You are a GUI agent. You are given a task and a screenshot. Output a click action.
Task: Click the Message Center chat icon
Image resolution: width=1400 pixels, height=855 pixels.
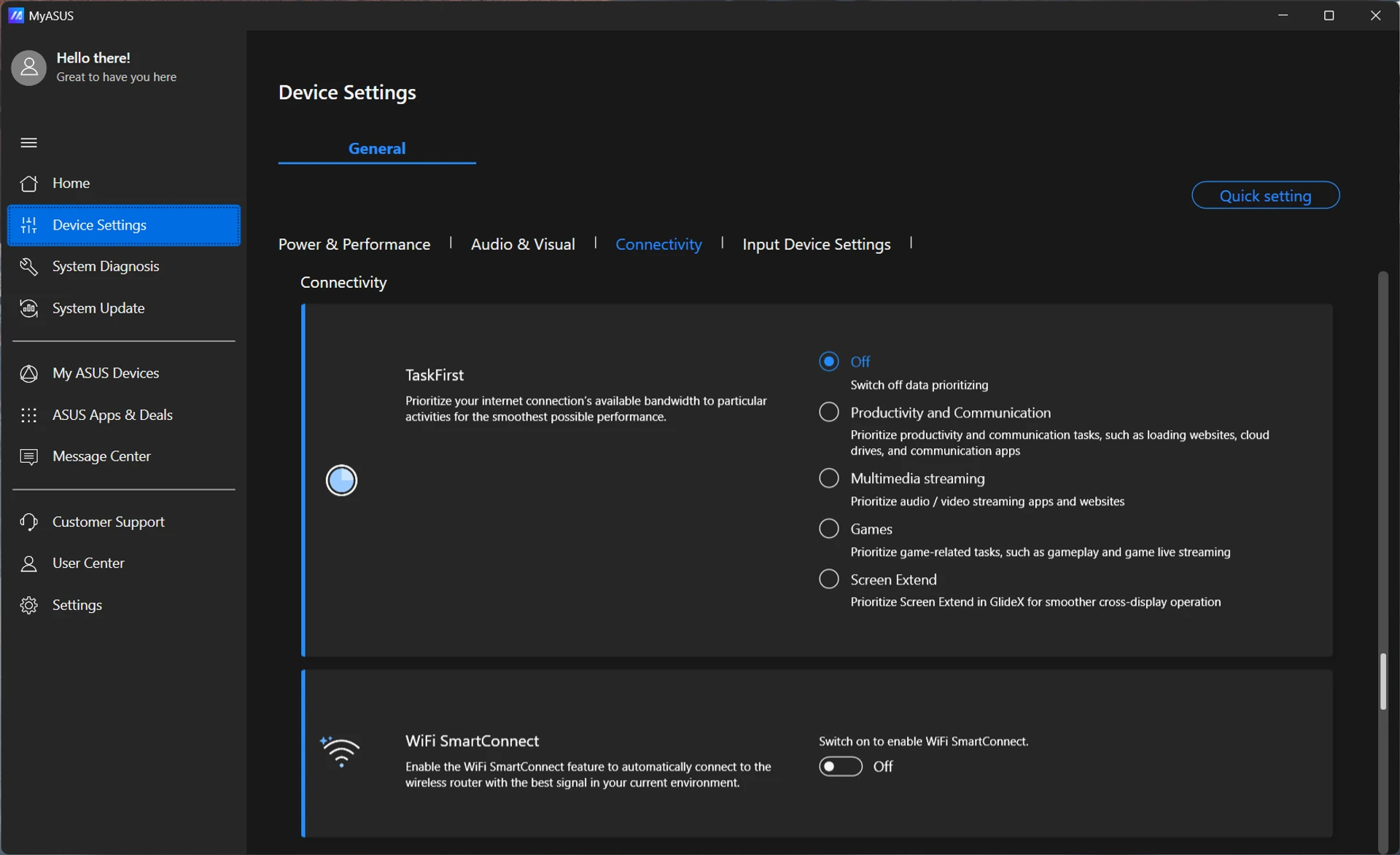(x=28, y=456)
